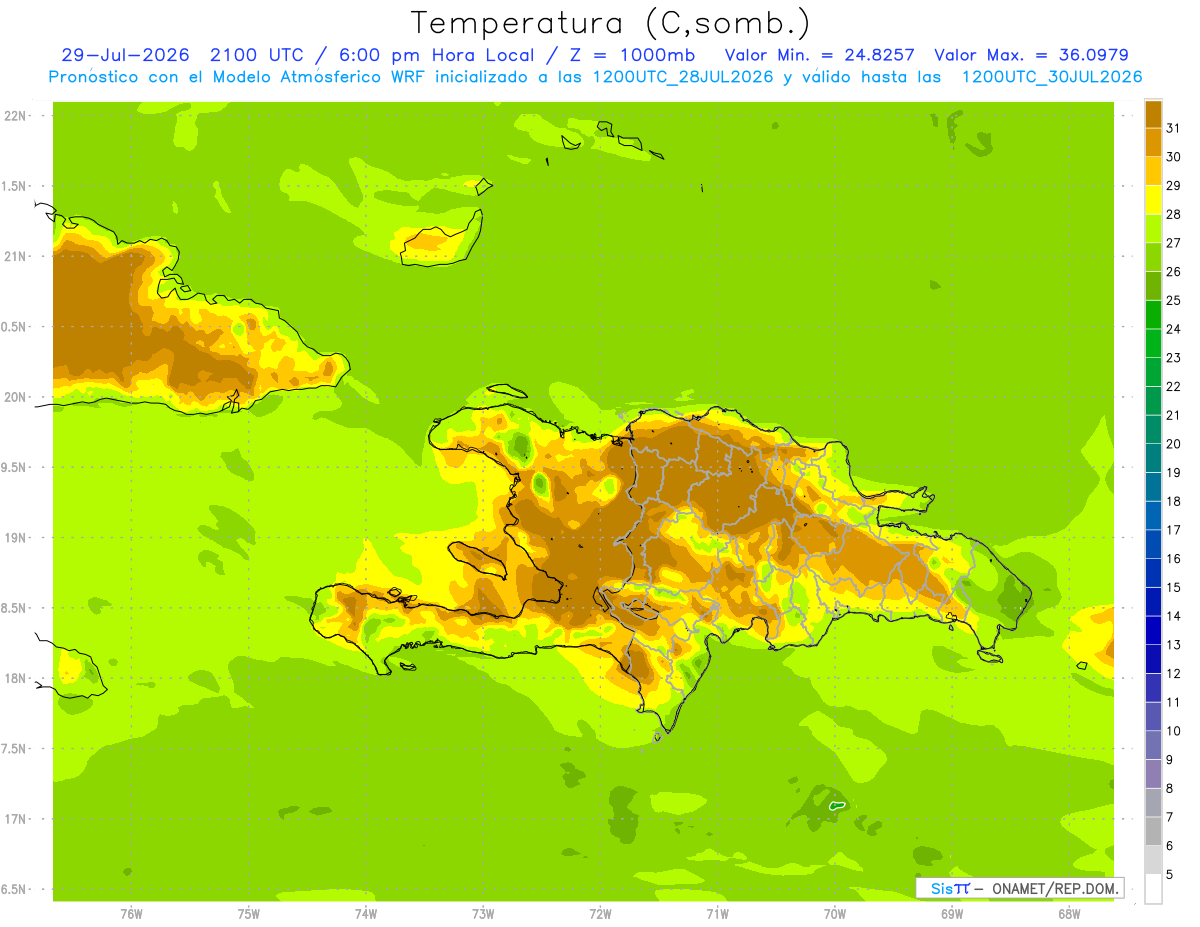
Task: Click the legend value '31'
Action: [1173, 128]
